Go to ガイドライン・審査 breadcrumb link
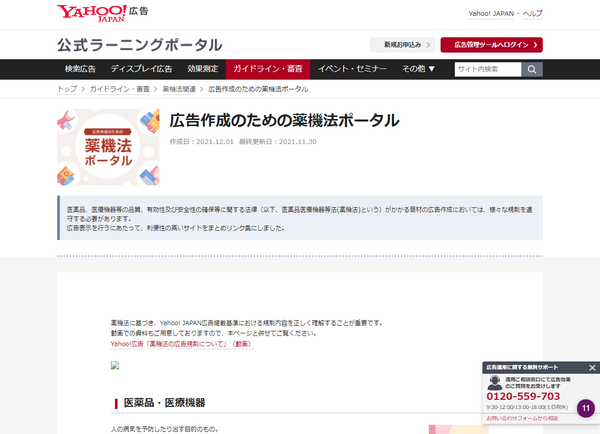This screenshot has height=434, width=600. 119,89
